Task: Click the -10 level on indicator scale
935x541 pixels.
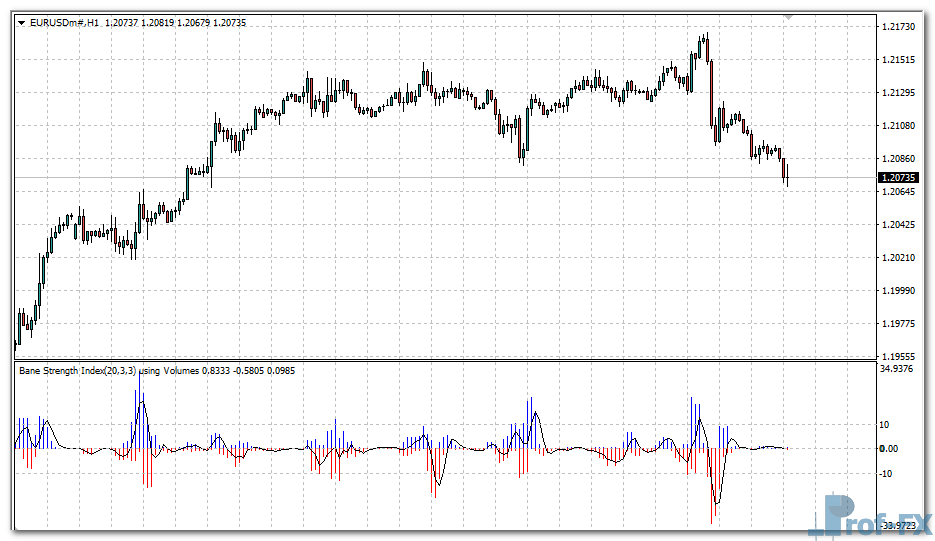Action: pos(887,473)
